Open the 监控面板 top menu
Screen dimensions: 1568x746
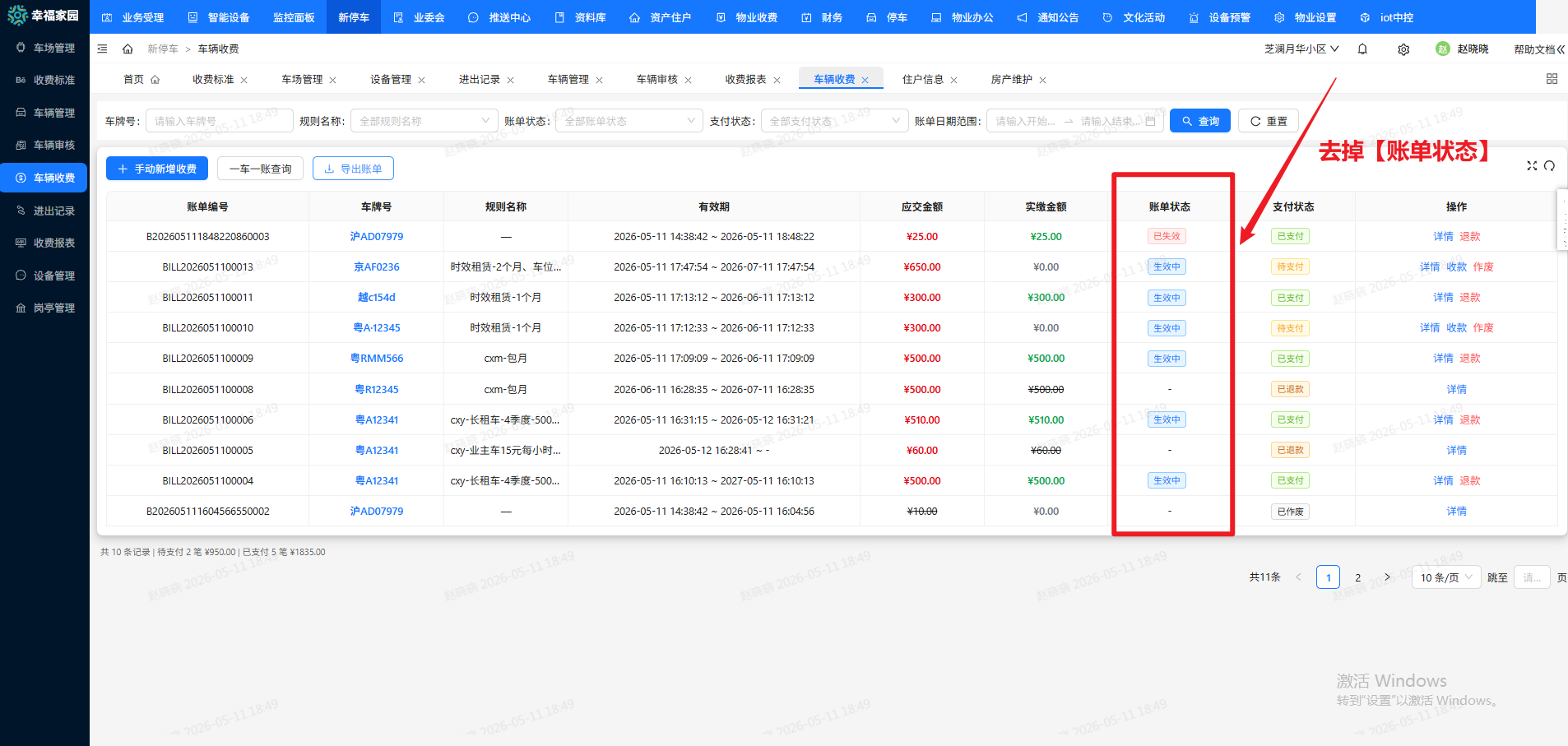pyautogui.click(x=294, y=17)
